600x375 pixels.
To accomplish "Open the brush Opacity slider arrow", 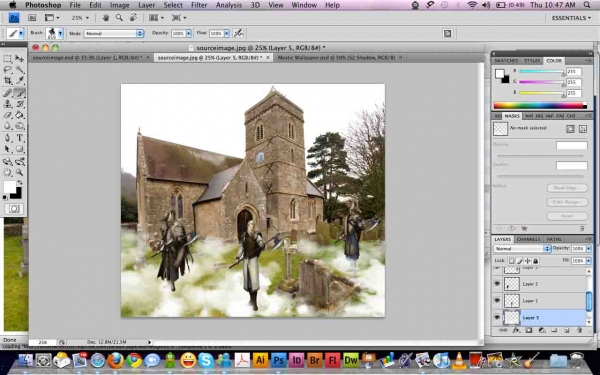I will [189, 33].
